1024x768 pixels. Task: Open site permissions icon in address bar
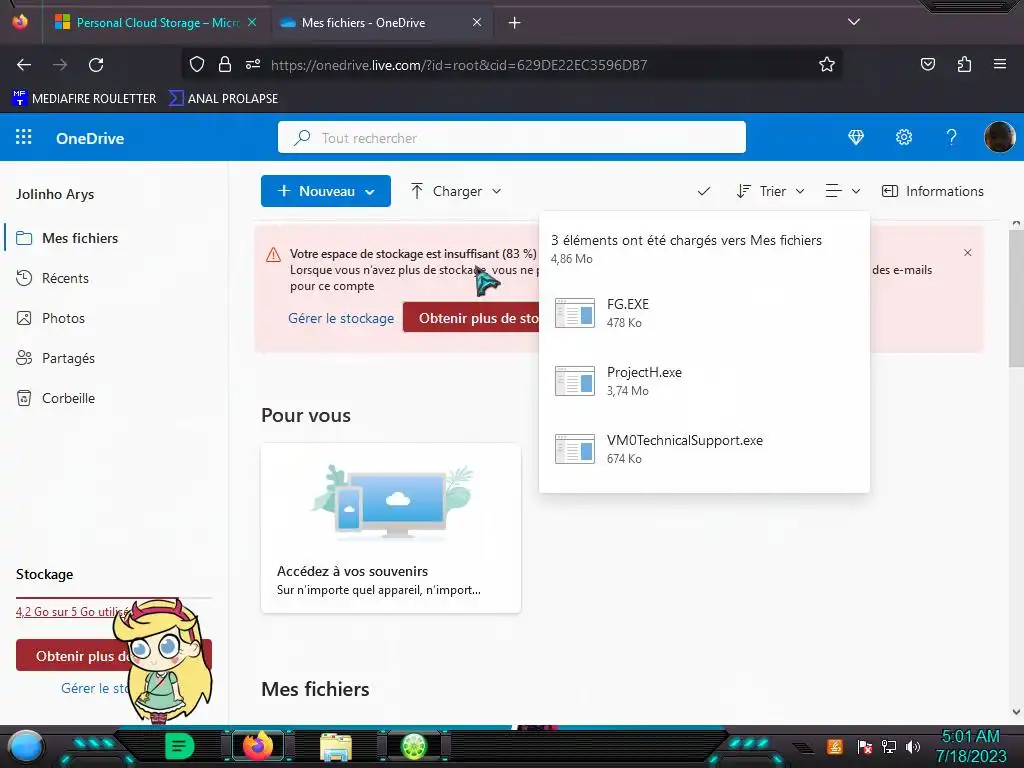tap(253, 64)
